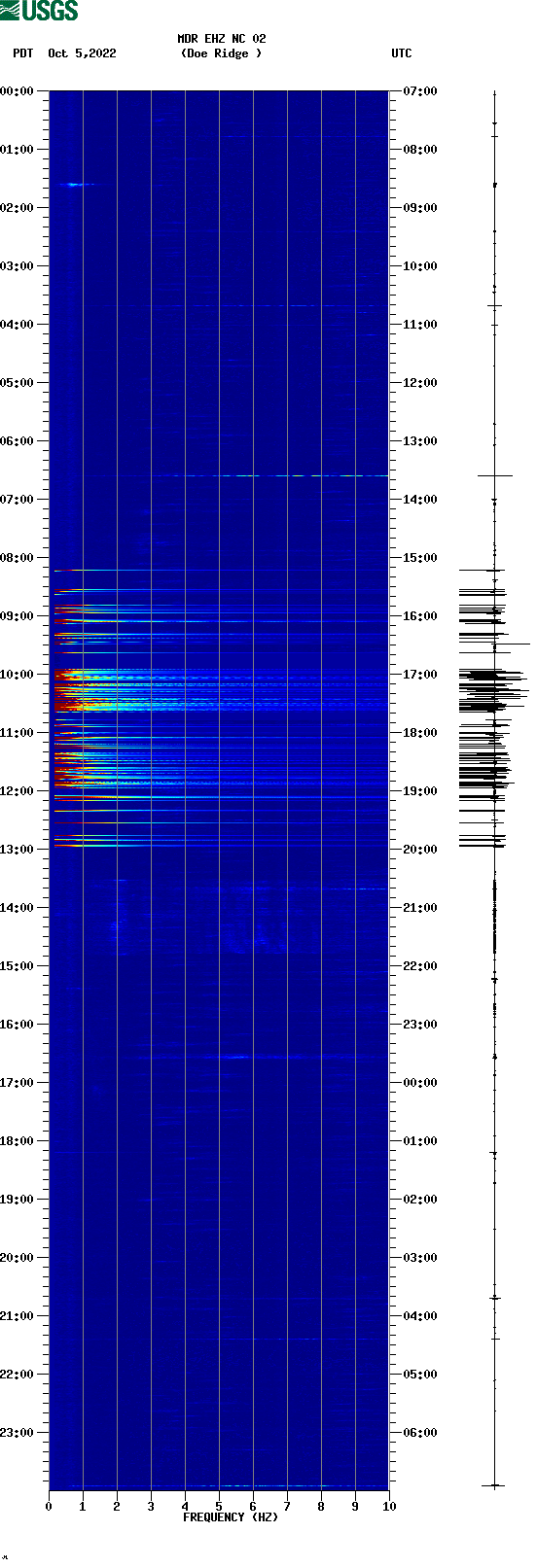Click the UTC time label '02:00' at right
Screen dimensions: 537x1568
(x=420, y=1200)
